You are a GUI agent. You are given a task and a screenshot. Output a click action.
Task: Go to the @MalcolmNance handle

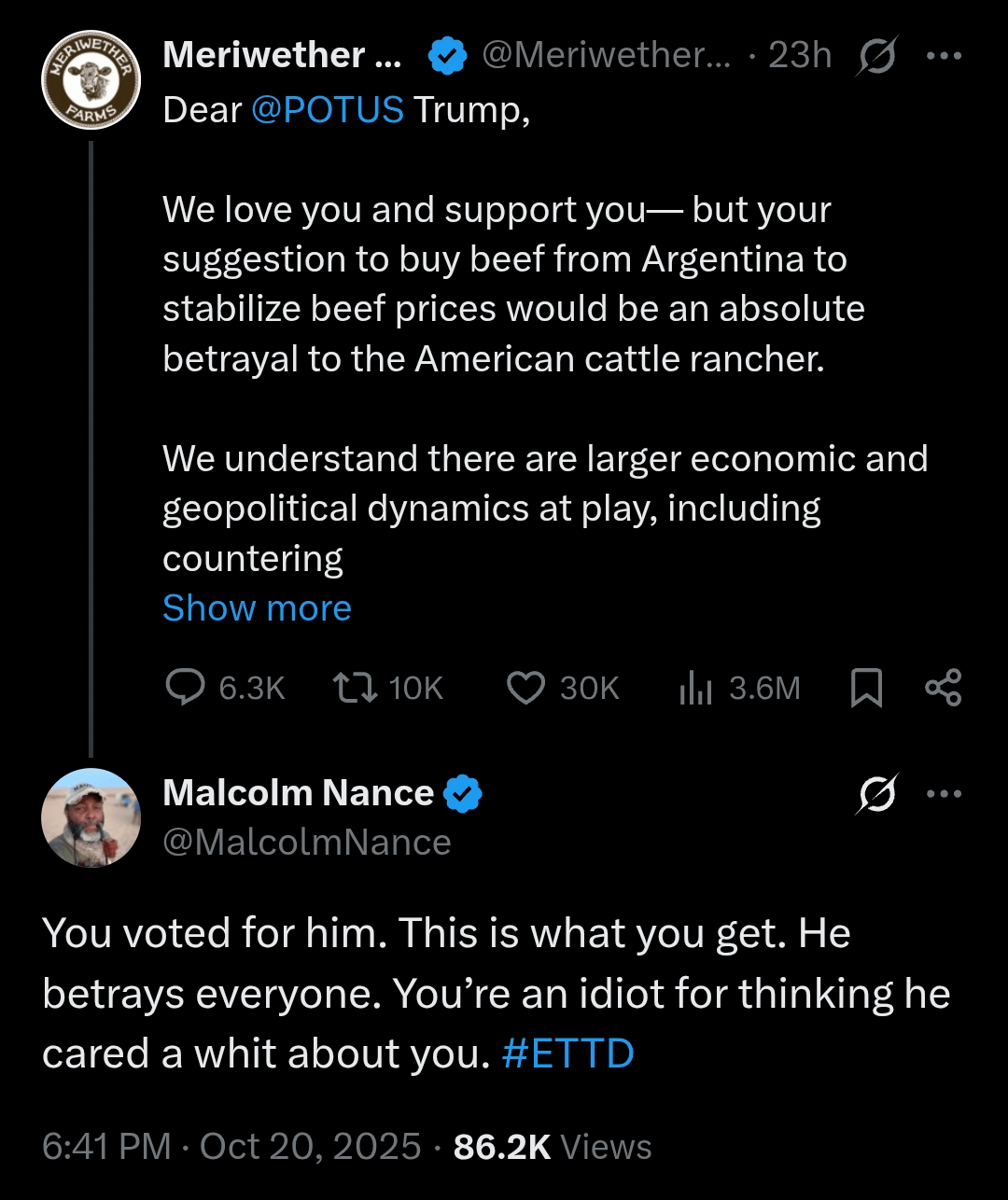(x=306, y=843)
